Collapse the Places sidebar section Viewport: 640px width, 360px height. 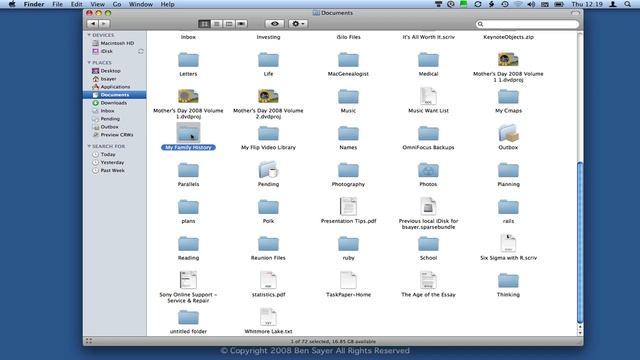click(89, 62)
